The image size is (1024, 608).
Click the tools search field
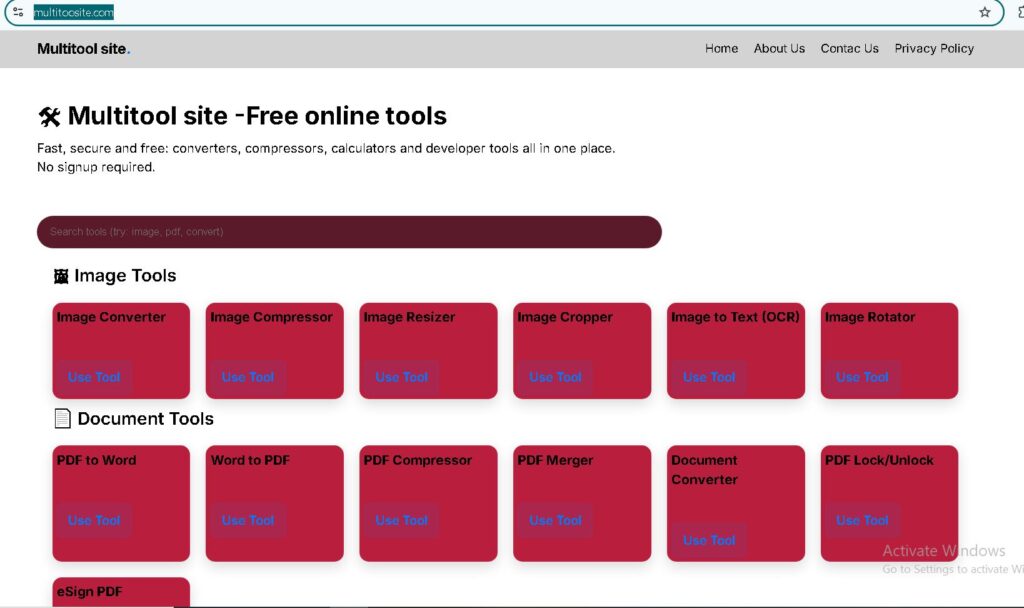349,231
